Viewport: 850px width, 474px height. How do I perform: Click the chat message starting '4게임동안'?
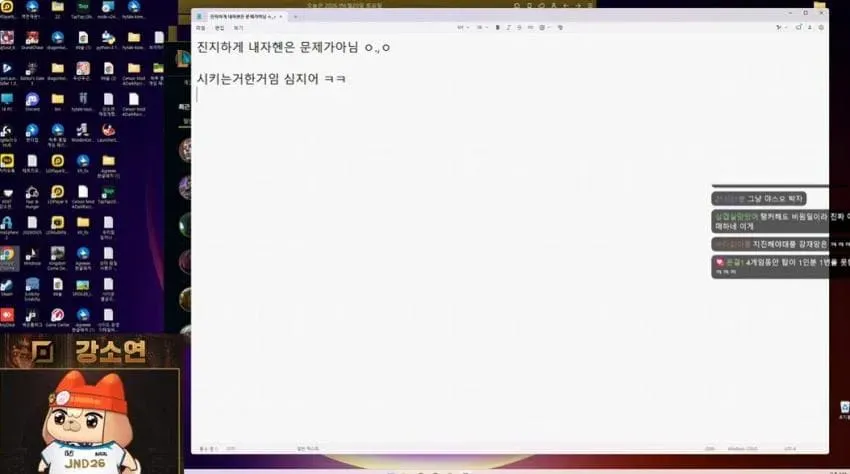(x=781, y=266)
